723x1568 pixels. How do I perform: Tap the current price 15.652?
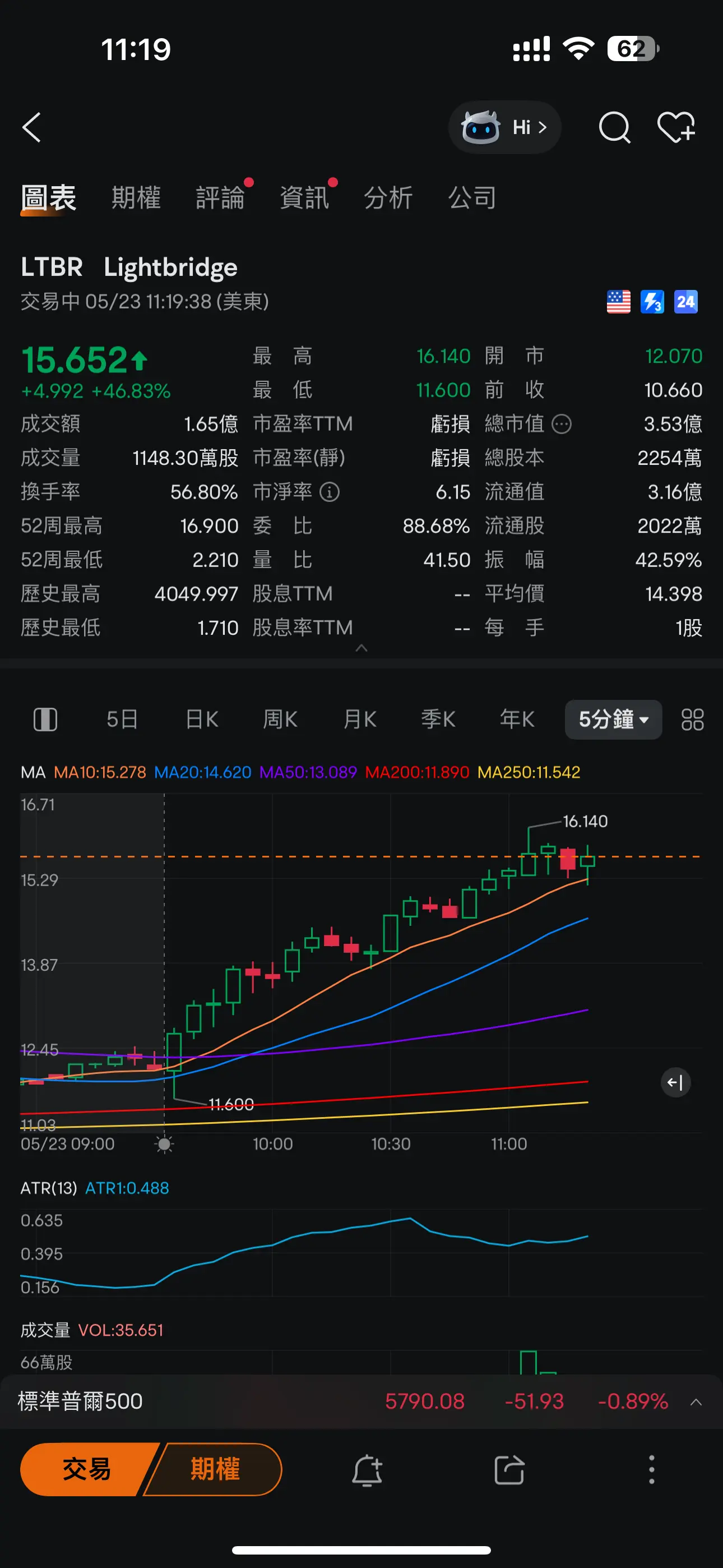point(74,359)
